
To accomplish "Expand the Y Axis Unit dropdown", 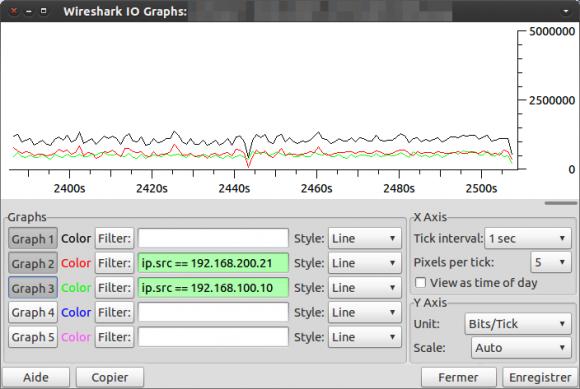I will (518, 324).
